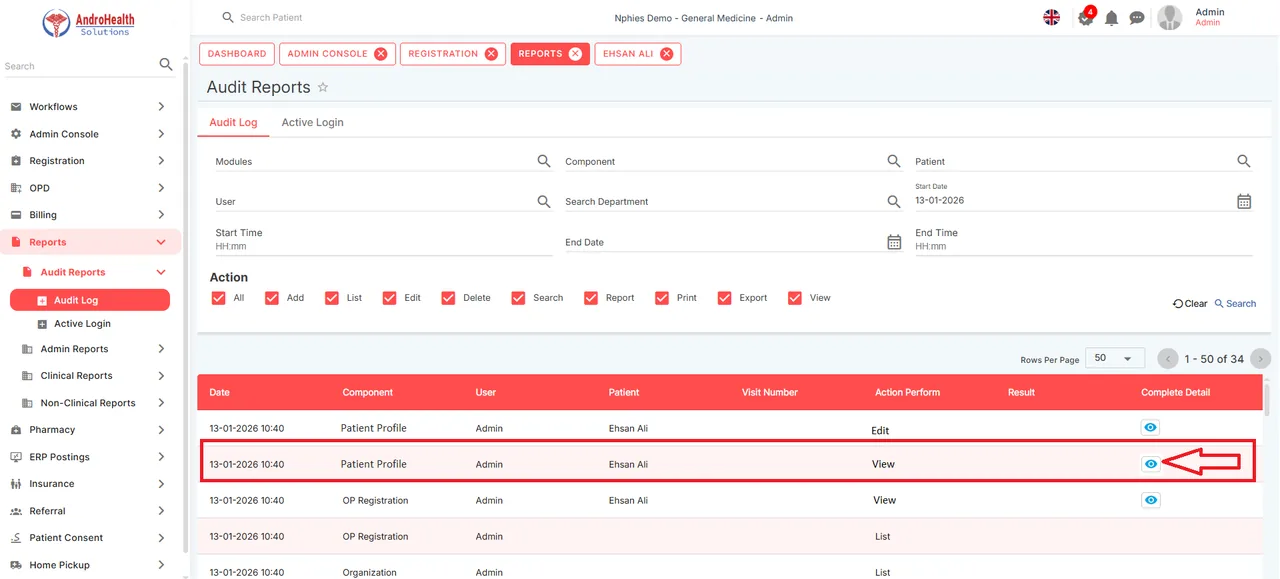
Task: Expand the OPD sidebar menu
Action: 161,188
